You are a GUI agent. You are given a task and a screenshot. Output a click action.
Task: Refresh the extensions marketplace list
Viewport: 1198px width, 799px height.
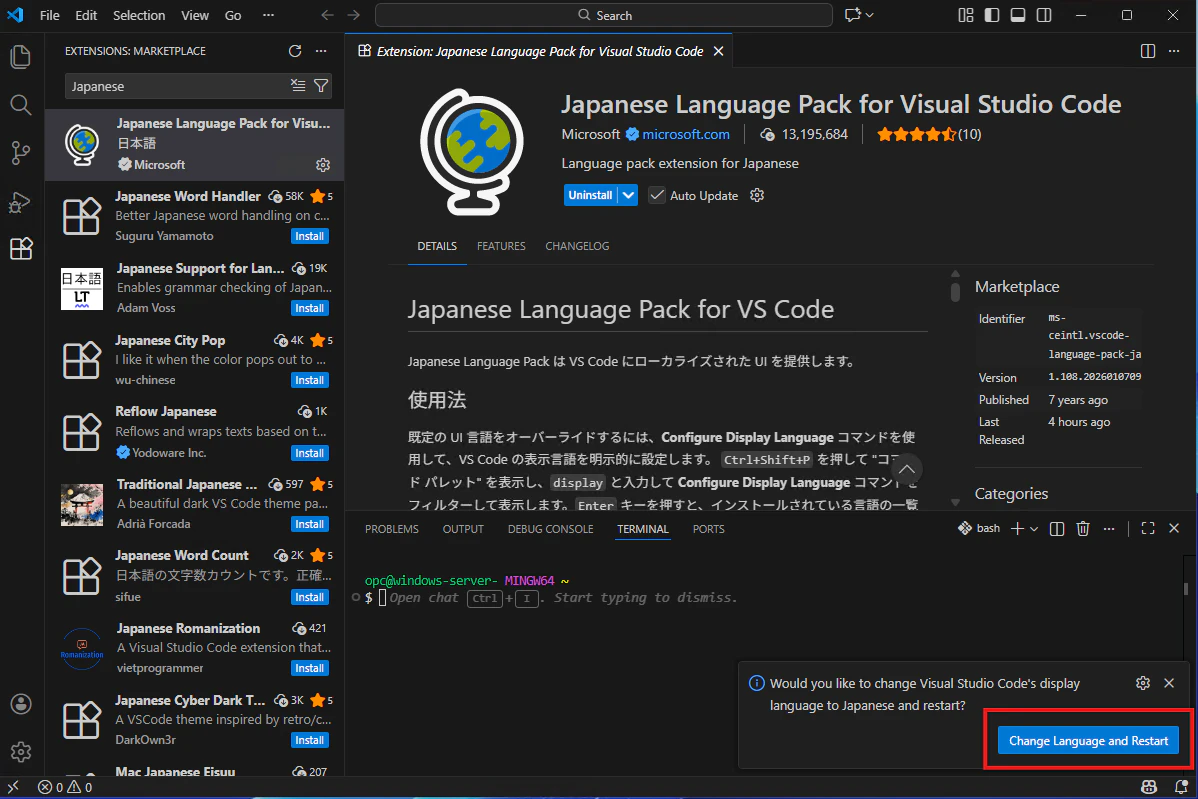click(295, 51)
